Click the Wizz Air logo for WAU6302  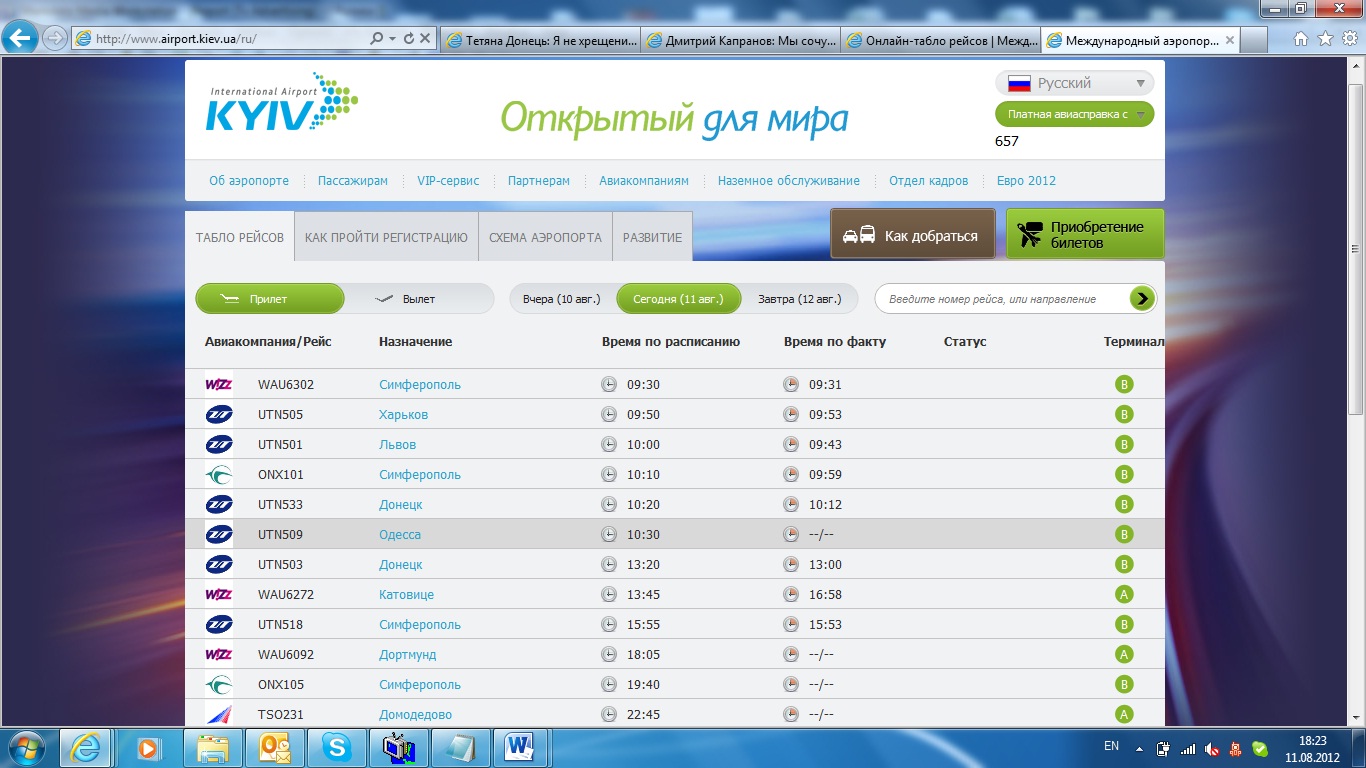point(218,384)
